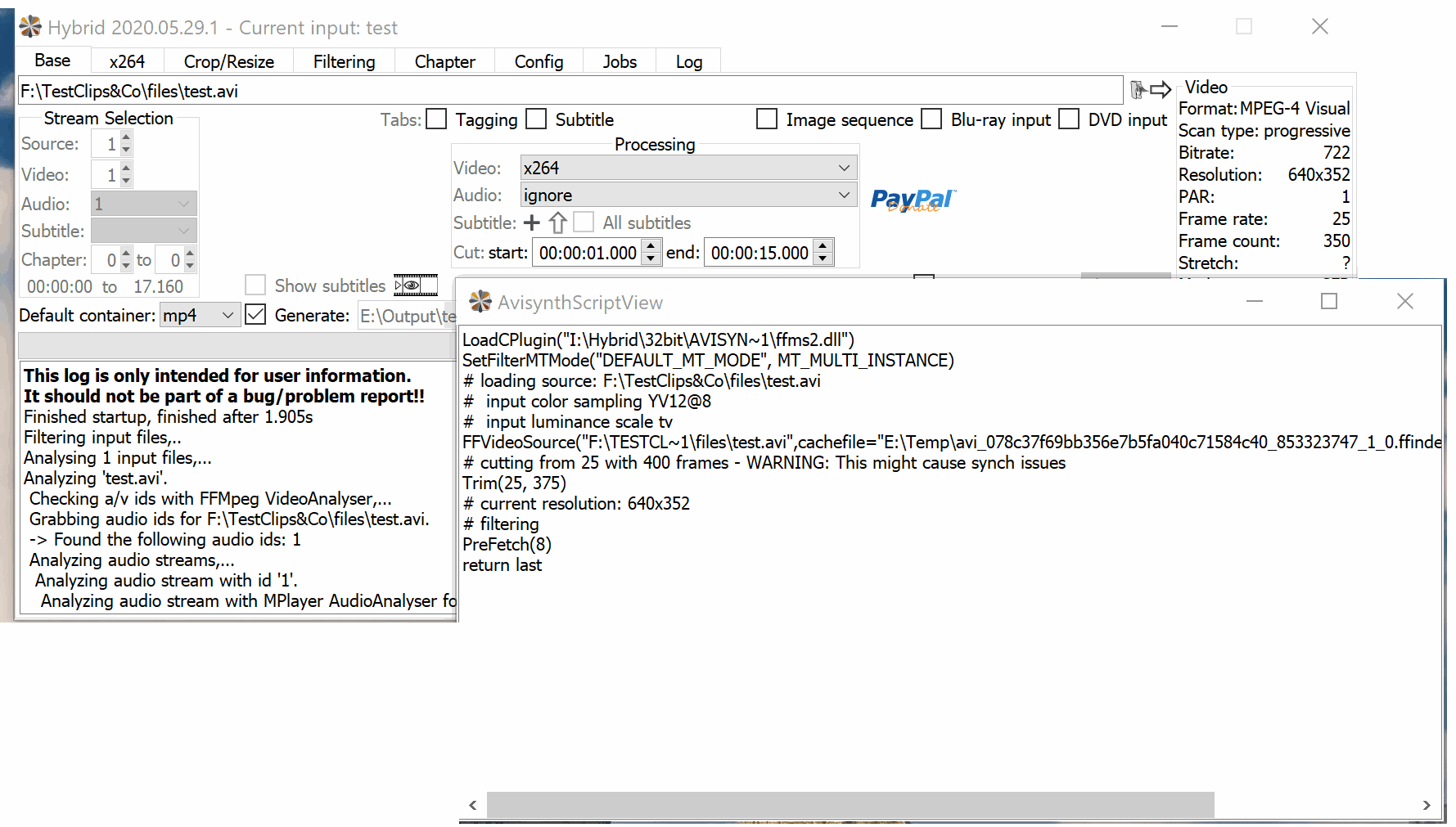Image resolution: width=1456 pixels, height=827 pixels.
Task: Expand the Processing Audio ignore dropdown
Action: [x=688, y=196]
